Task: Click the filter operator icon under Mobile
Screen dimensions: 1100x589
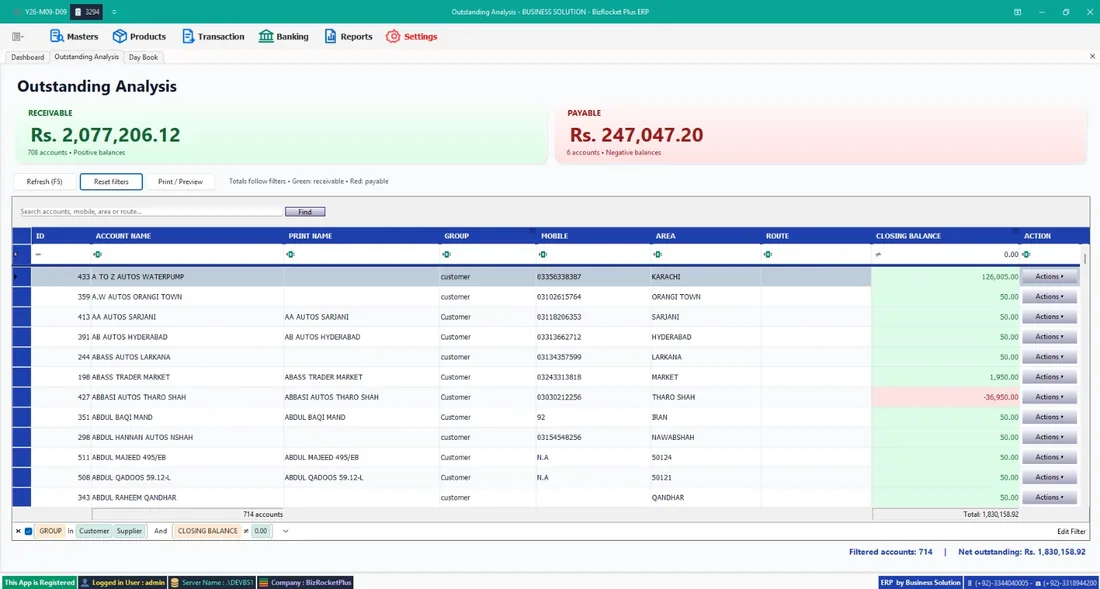Action: [x=542, y=255]
